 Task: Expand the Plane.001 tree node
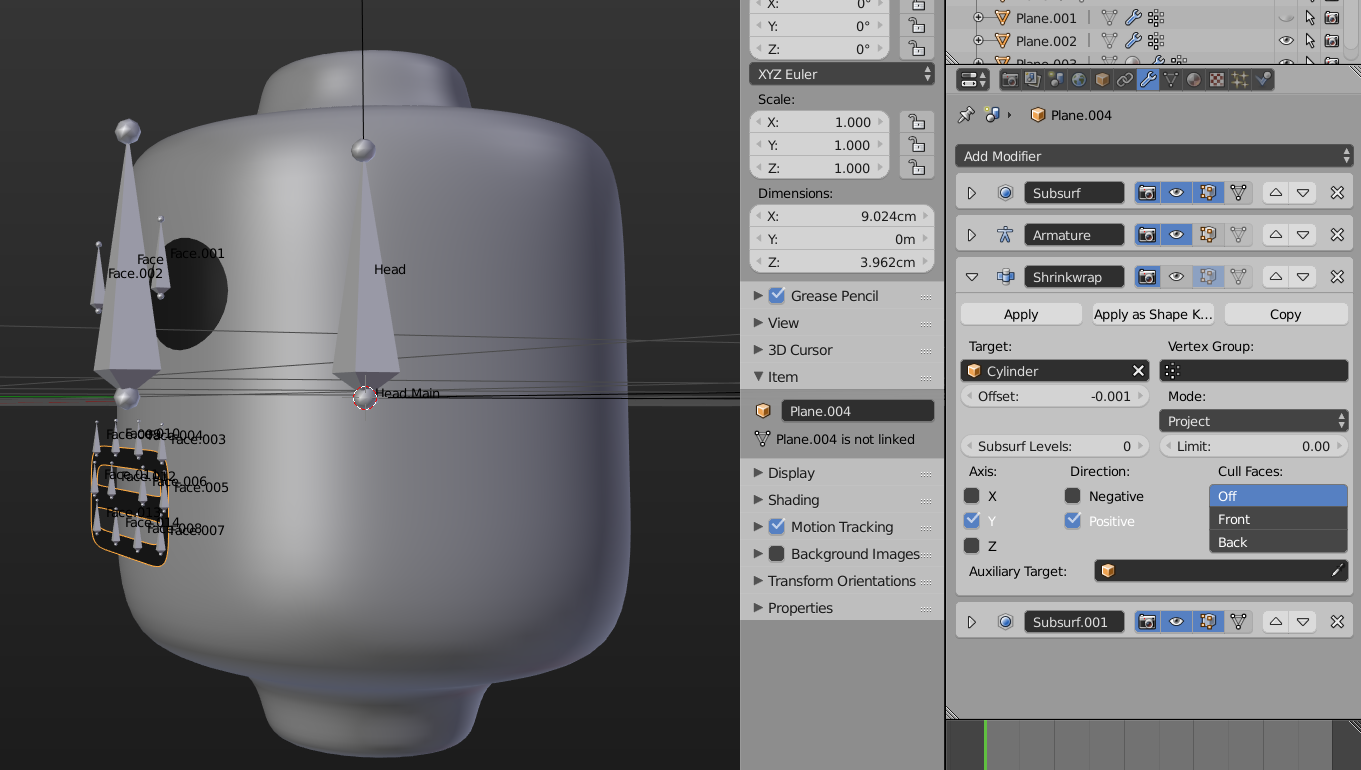click(x=979, y=18)
